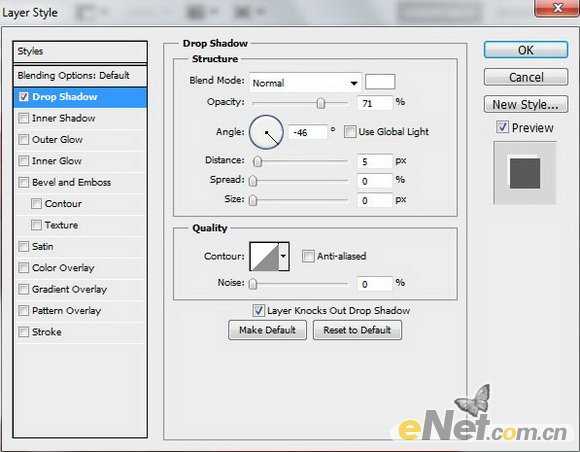Enable Anti-aliased checkbox
580x452 pixels.
[x=308, y=256]
